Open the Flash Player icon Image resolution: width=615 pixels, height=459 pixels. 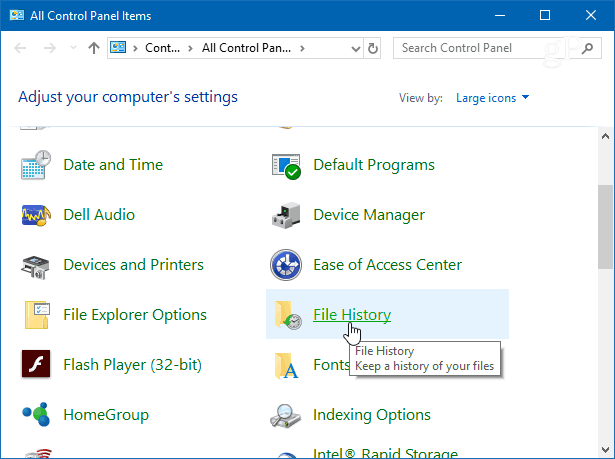coord(36,364)
